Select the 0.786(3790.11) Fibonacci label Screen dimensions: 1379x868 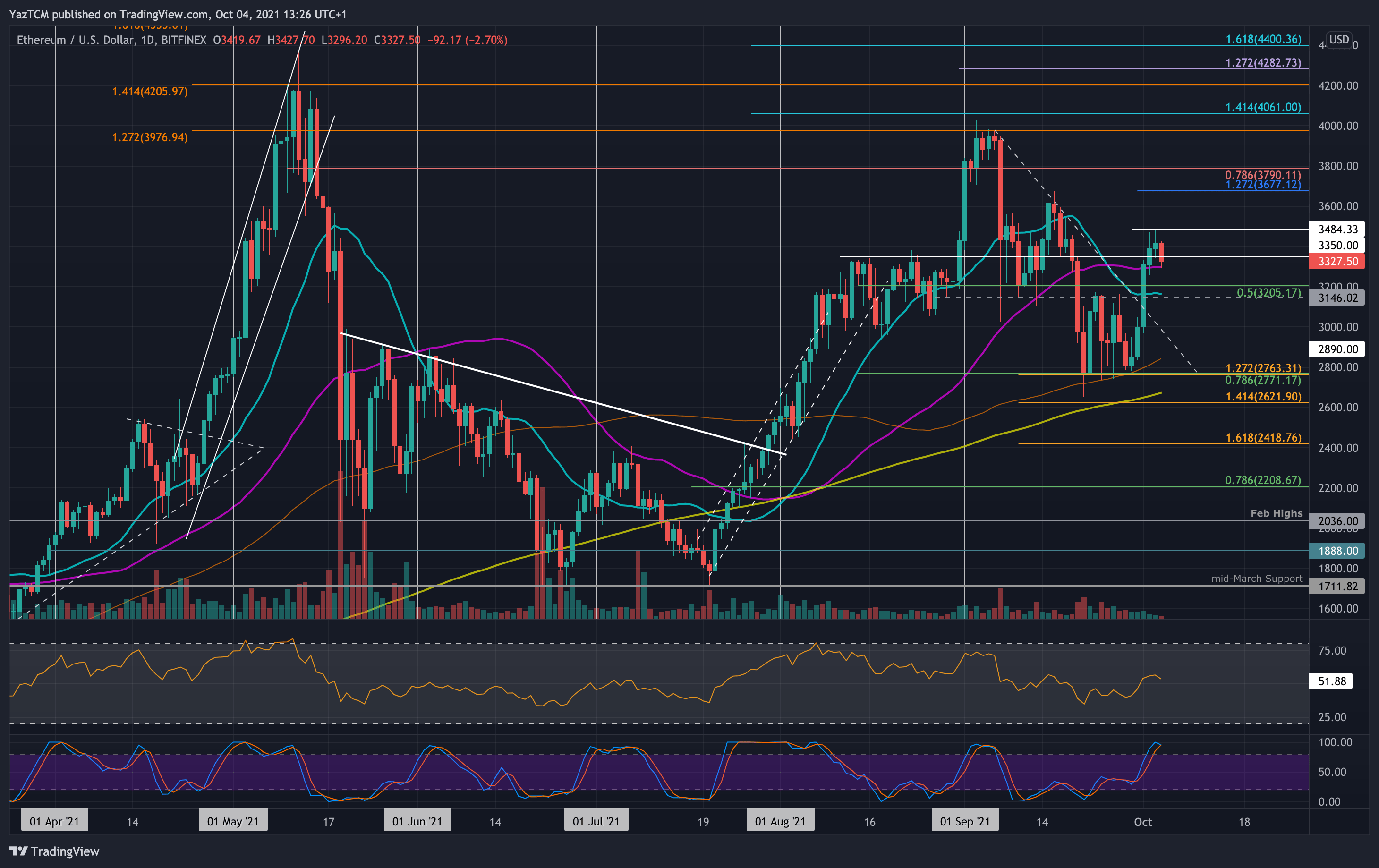[x=1263, y=175]
